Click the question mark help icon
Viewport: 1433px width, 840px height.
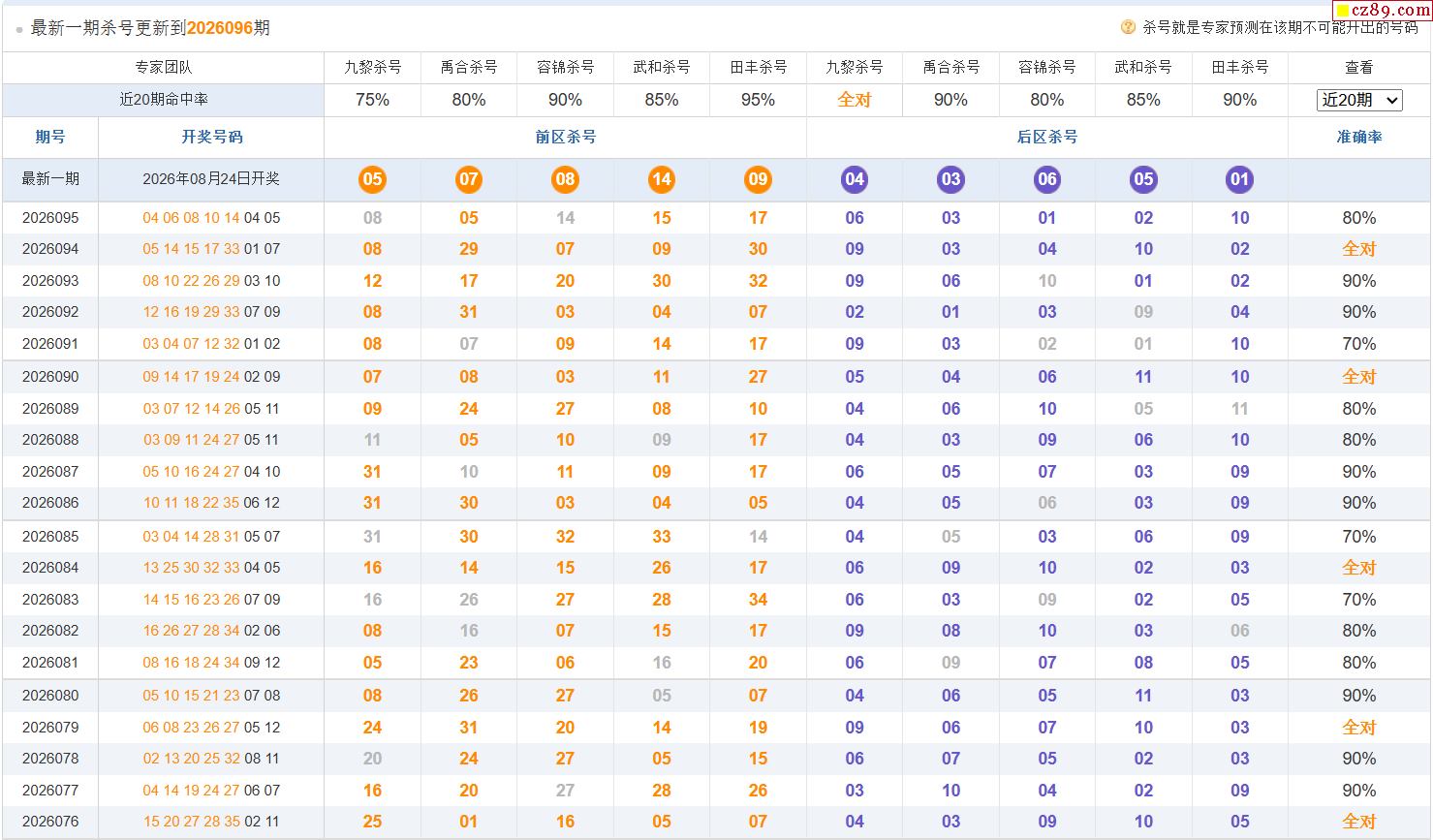click(x=1128, y=27)
